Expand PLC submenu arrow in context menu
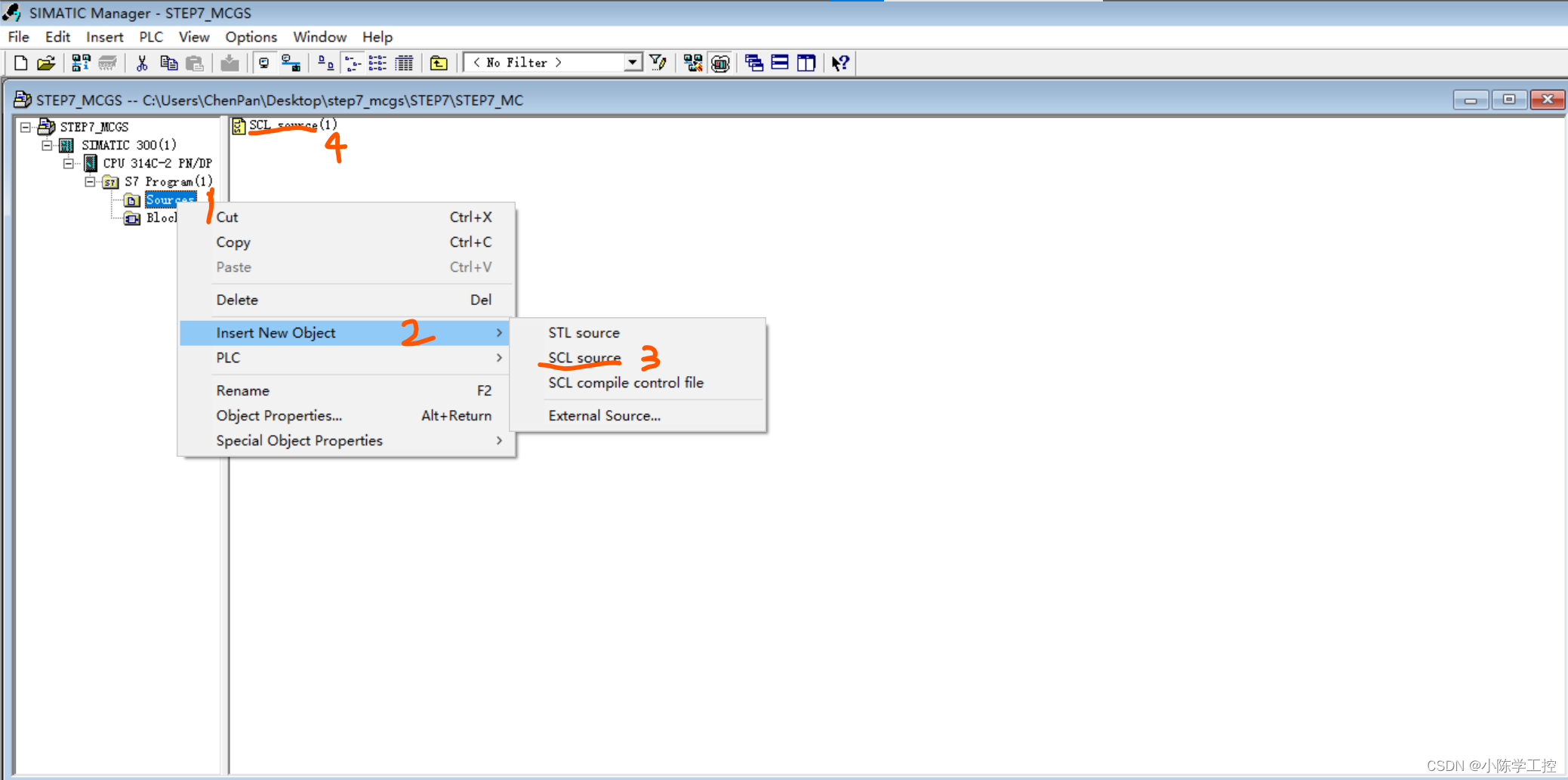Screen dimensions: 1568x780 point(499,357)
